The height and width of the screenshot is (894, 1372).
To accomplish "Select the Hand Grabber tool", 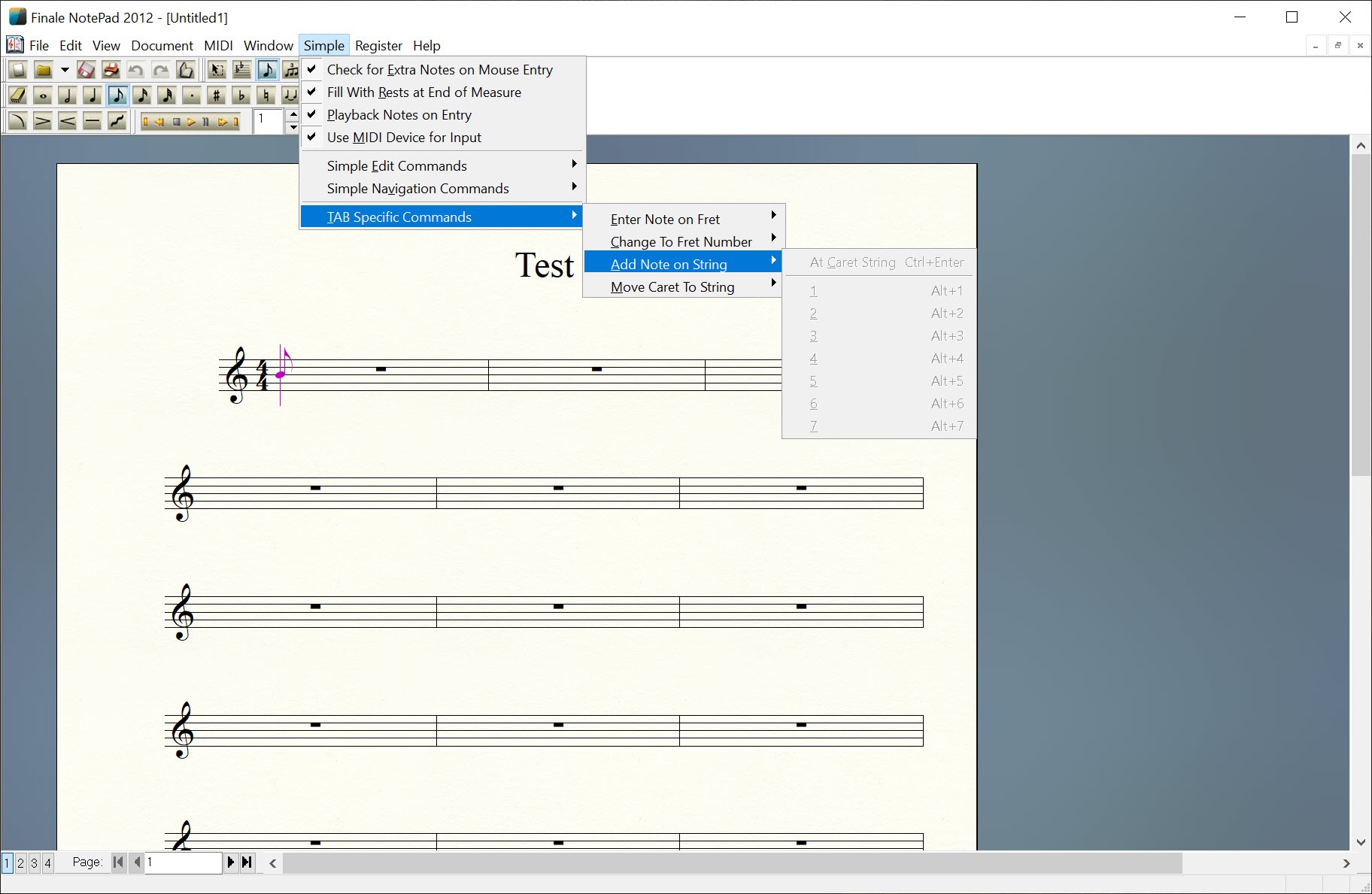I will 185,70.
